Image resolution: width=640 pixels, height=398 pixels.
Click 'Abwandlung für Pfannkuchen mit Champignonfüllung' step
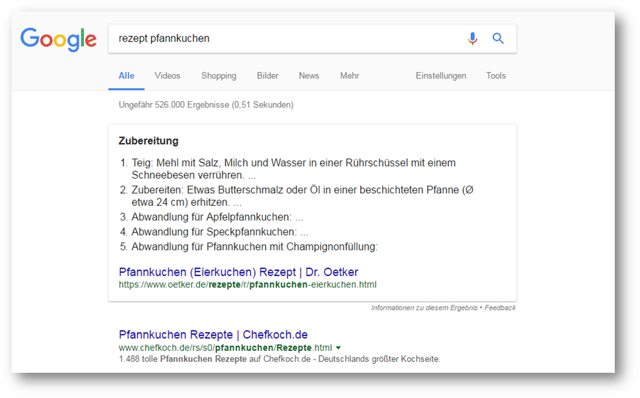pos(254,247)
